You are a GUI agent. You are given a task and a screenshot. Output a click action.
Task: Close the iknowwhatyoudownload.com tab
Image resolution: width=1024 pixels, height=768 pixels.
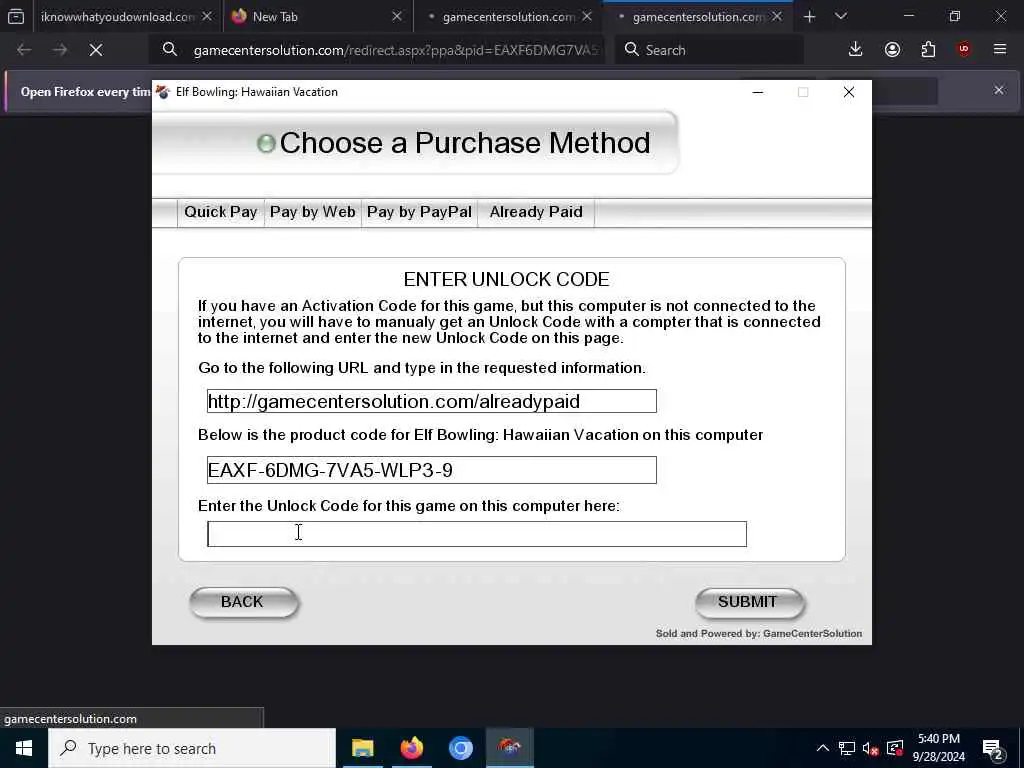pos(207,16)
